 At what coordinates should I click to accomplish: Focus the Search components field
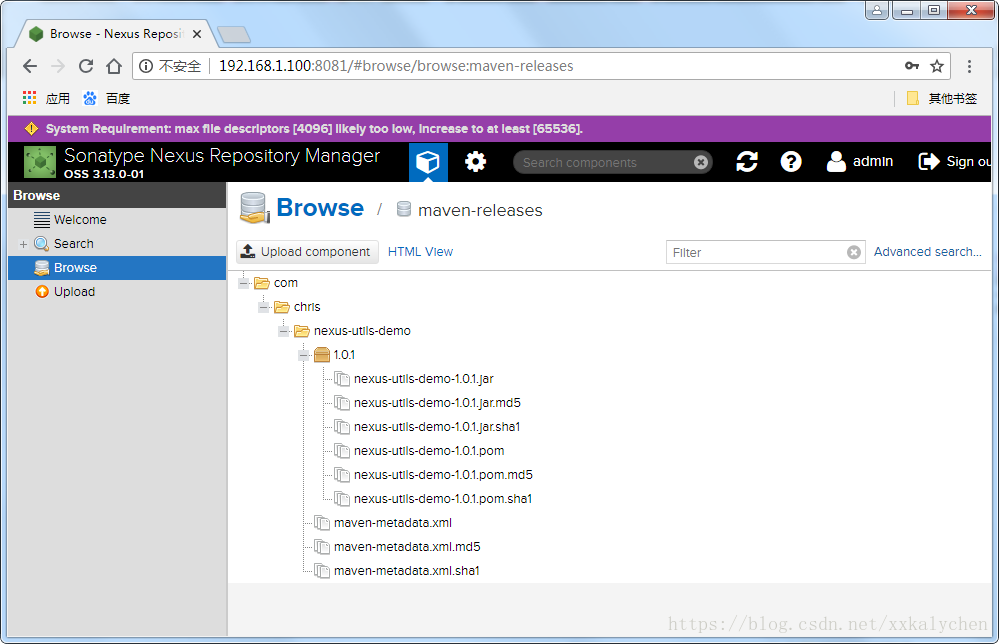[605, 162]
